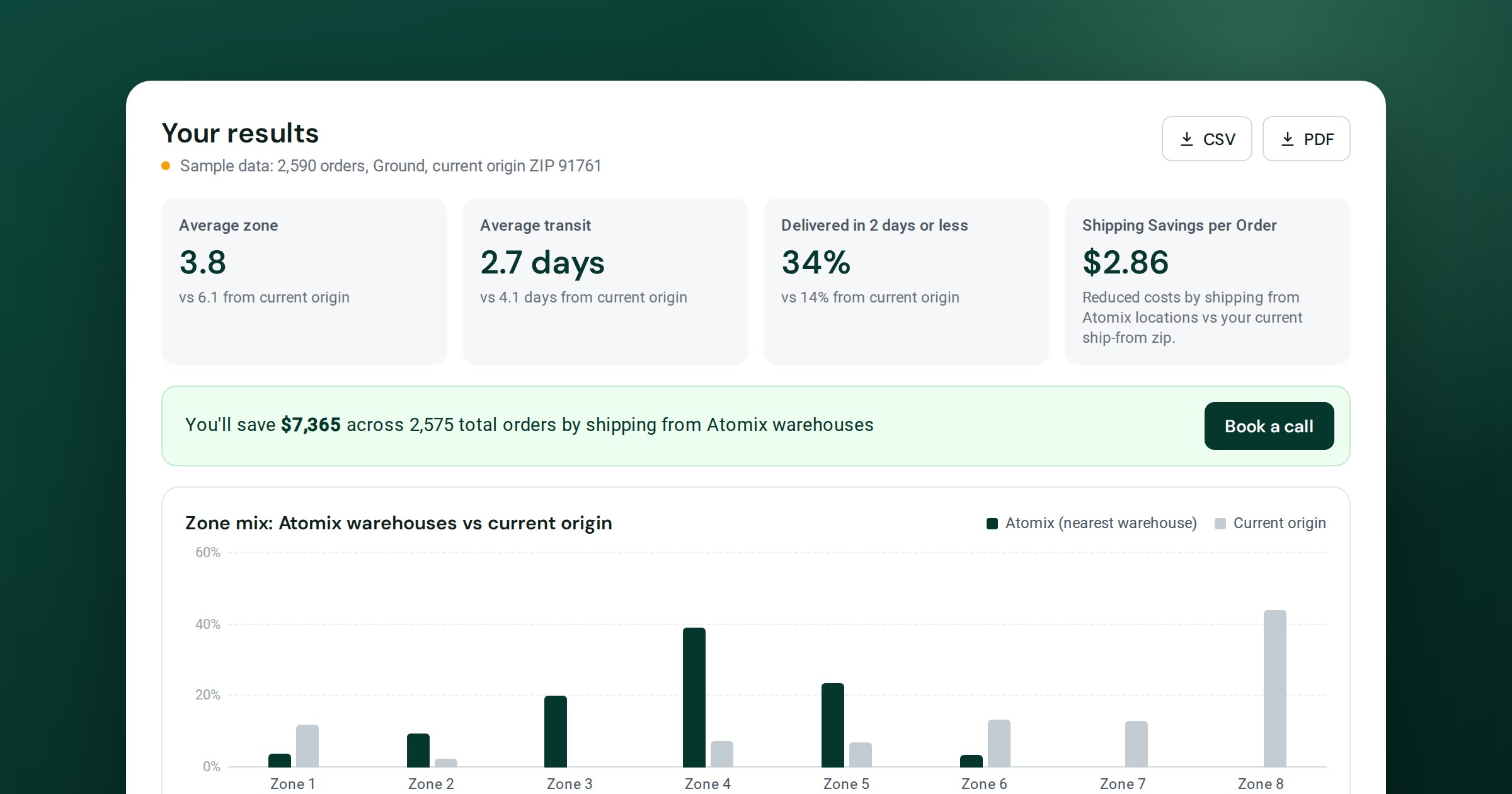Click the Zone 8 current origin bar
The width and height of the screenshot is (1512, 794).
tap(1275, 688)
